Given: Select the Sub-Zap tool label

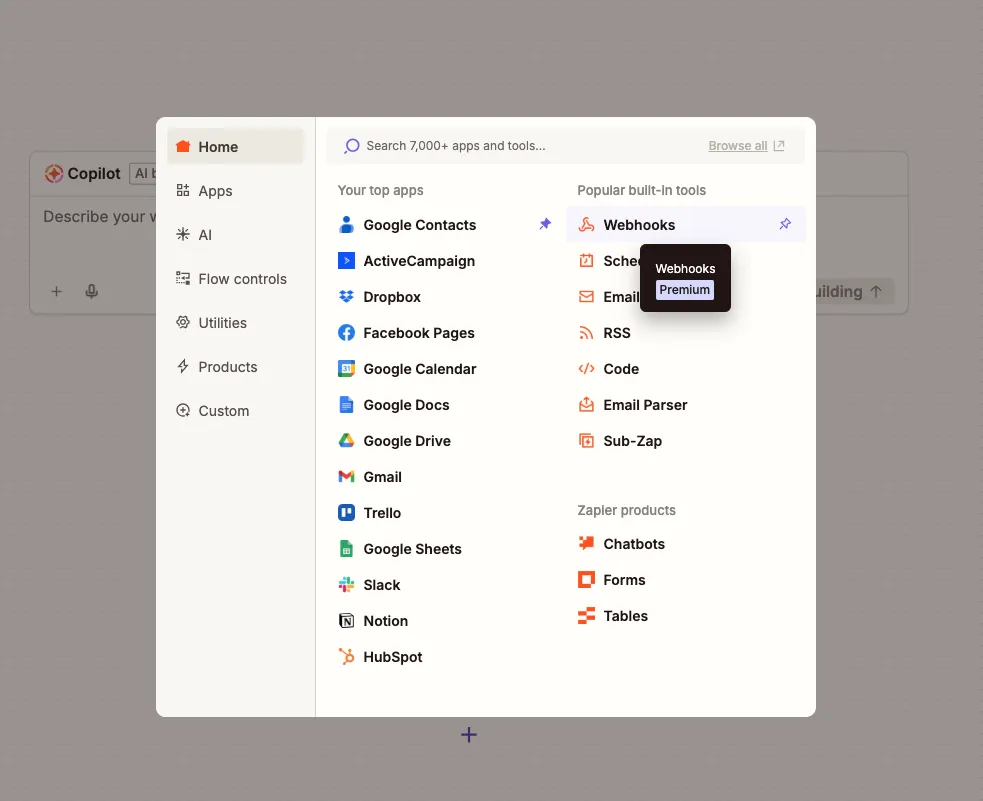Looking at the screenshot, I should [632, 441].
